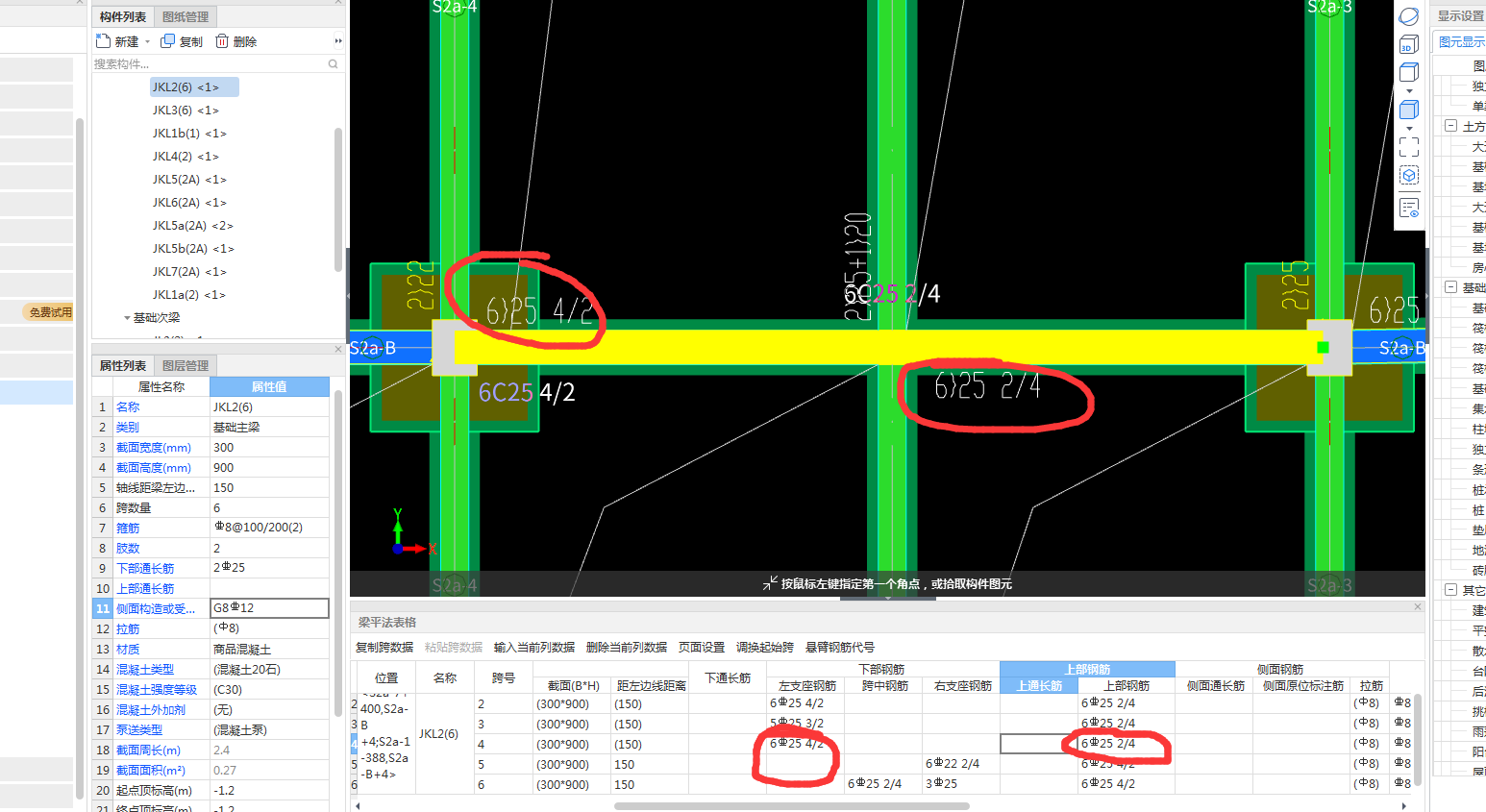Click the Copy (复制) component icon
Screen dimensions: 1486x812
[167, 41]
